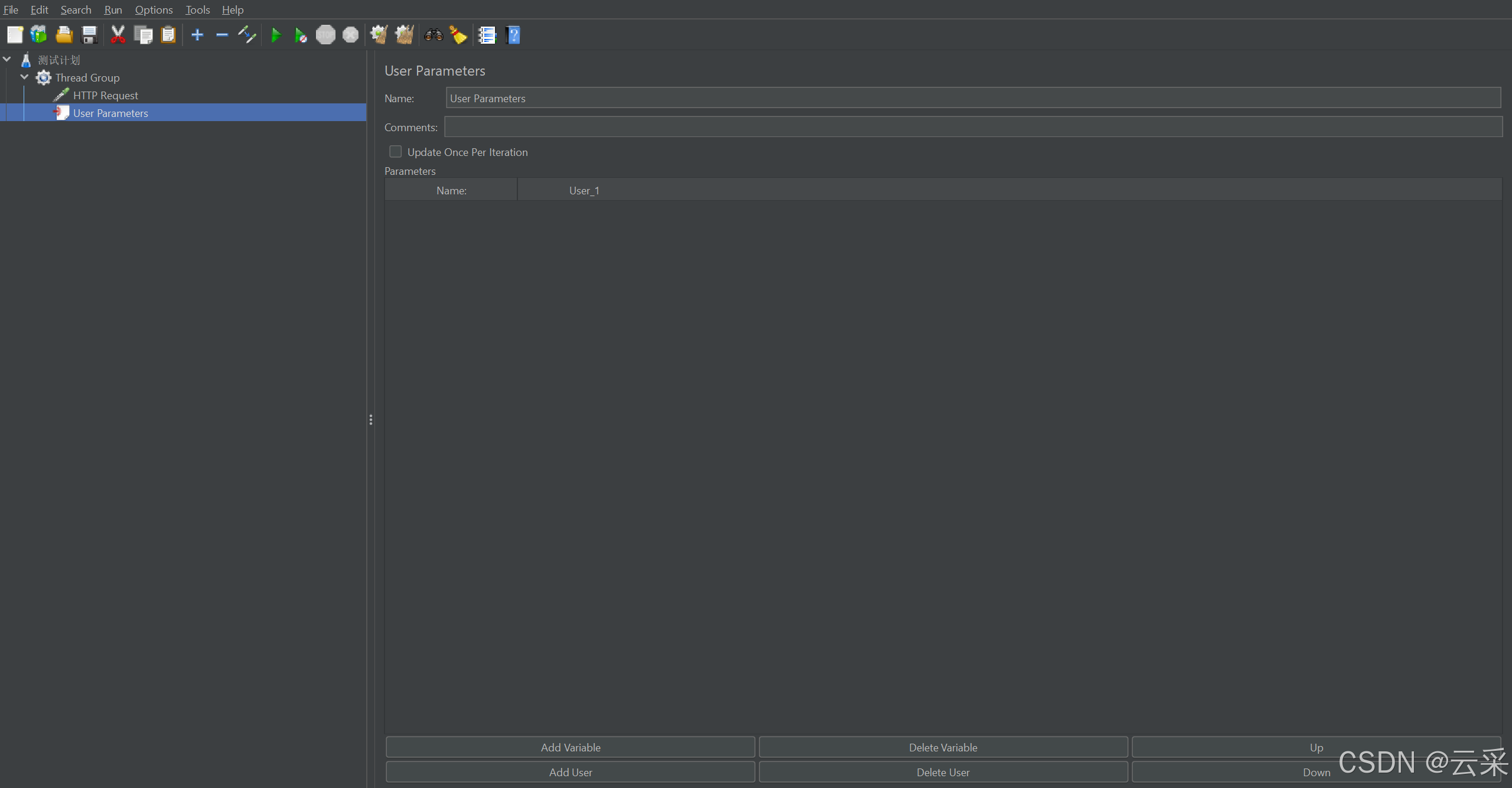This screenshot has height=788, width=1512.
Task: Click the Collapse All minus icon
Action: tap(222, 35)
